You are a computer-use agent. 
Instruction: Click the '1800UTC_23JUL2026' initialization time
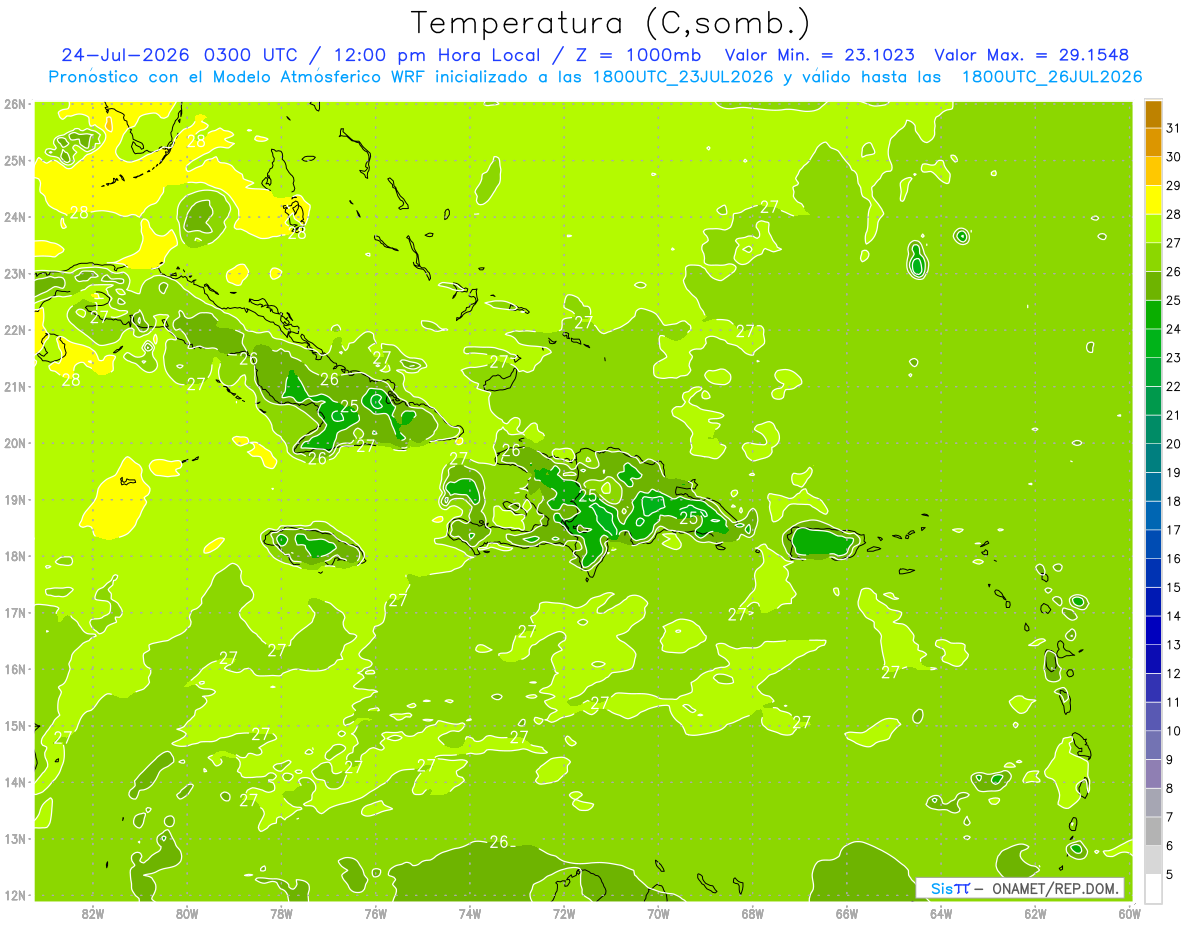click(x=683, y=77)
